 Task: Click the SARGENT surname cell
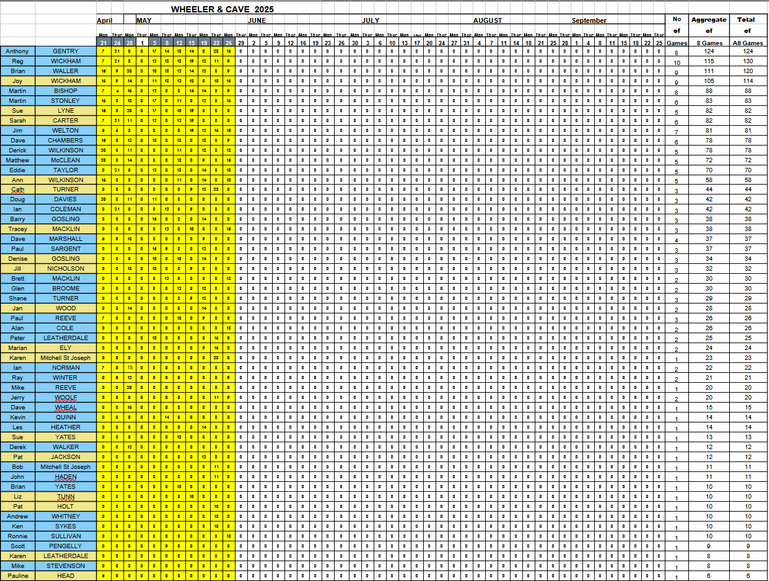(x=66, y=249)
